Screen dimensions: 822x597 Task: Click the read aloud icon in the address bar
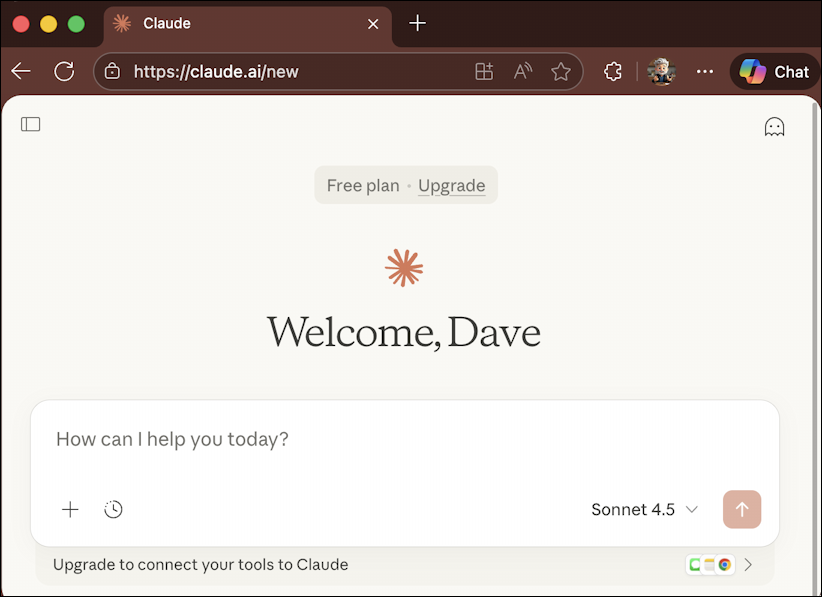pyautogui.click(x=522, y=71)
